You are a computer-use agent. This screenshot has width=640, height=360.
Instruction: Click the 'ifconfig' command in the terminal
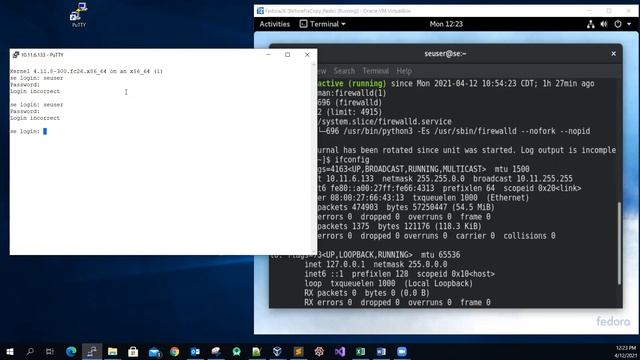(x=352, y=160)
